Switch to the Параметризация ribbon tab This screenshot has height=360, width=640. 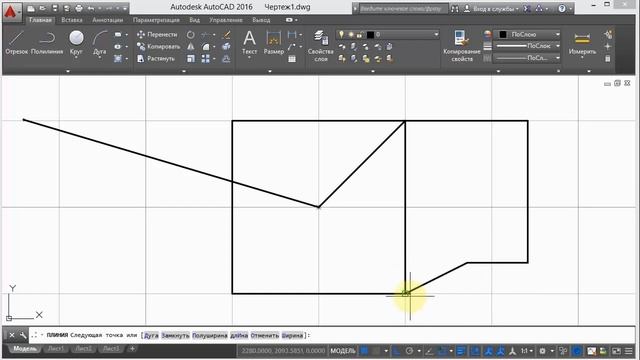(x=156, y=20)
